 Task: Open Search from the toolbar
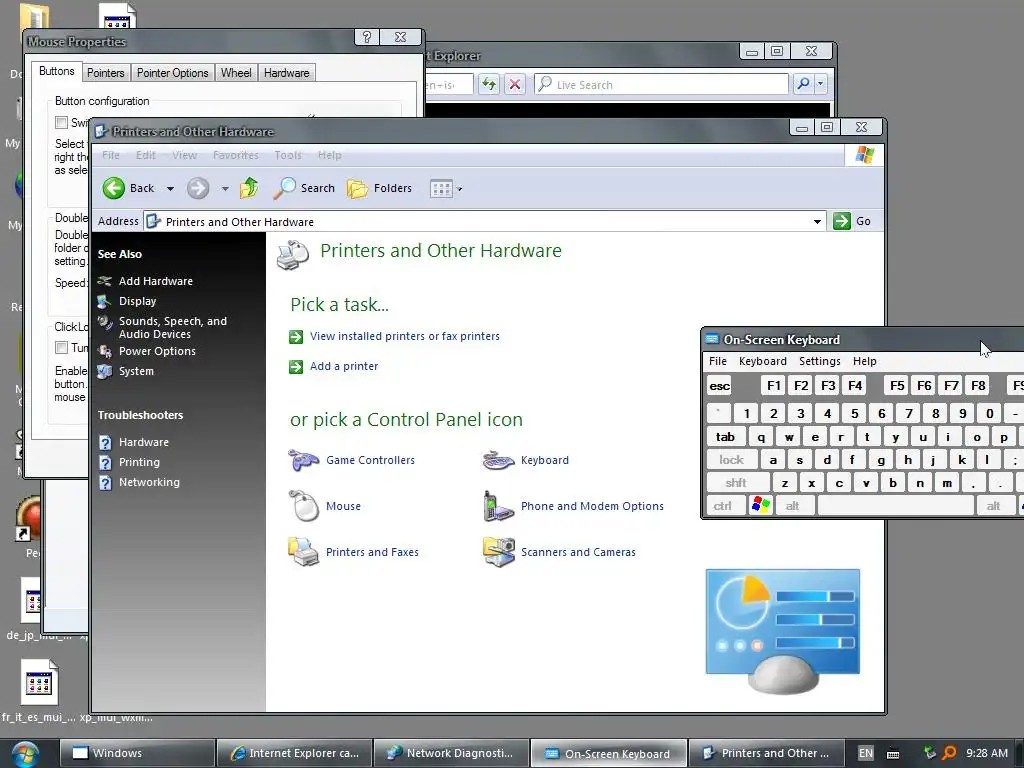pyautogui.click(x=304, y=188)
